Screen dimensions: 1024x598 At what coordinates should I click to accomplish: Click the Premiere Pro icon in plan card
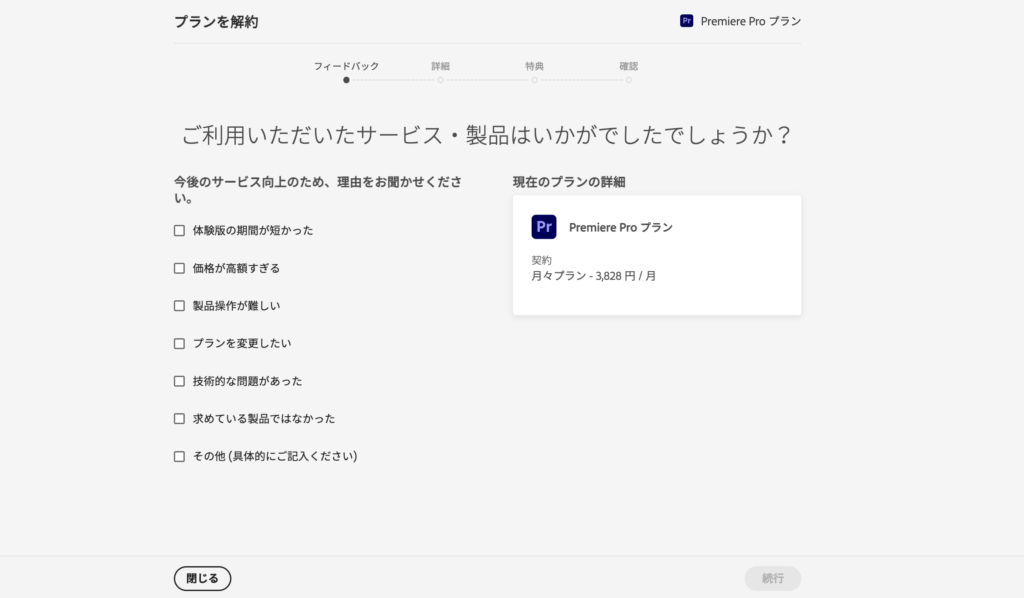[544, 227]
